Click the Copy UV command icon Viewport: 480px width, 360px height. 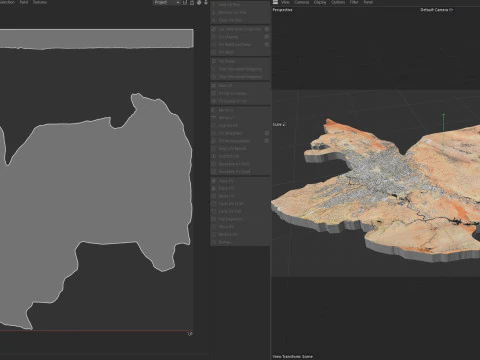(x=214, y=180)
